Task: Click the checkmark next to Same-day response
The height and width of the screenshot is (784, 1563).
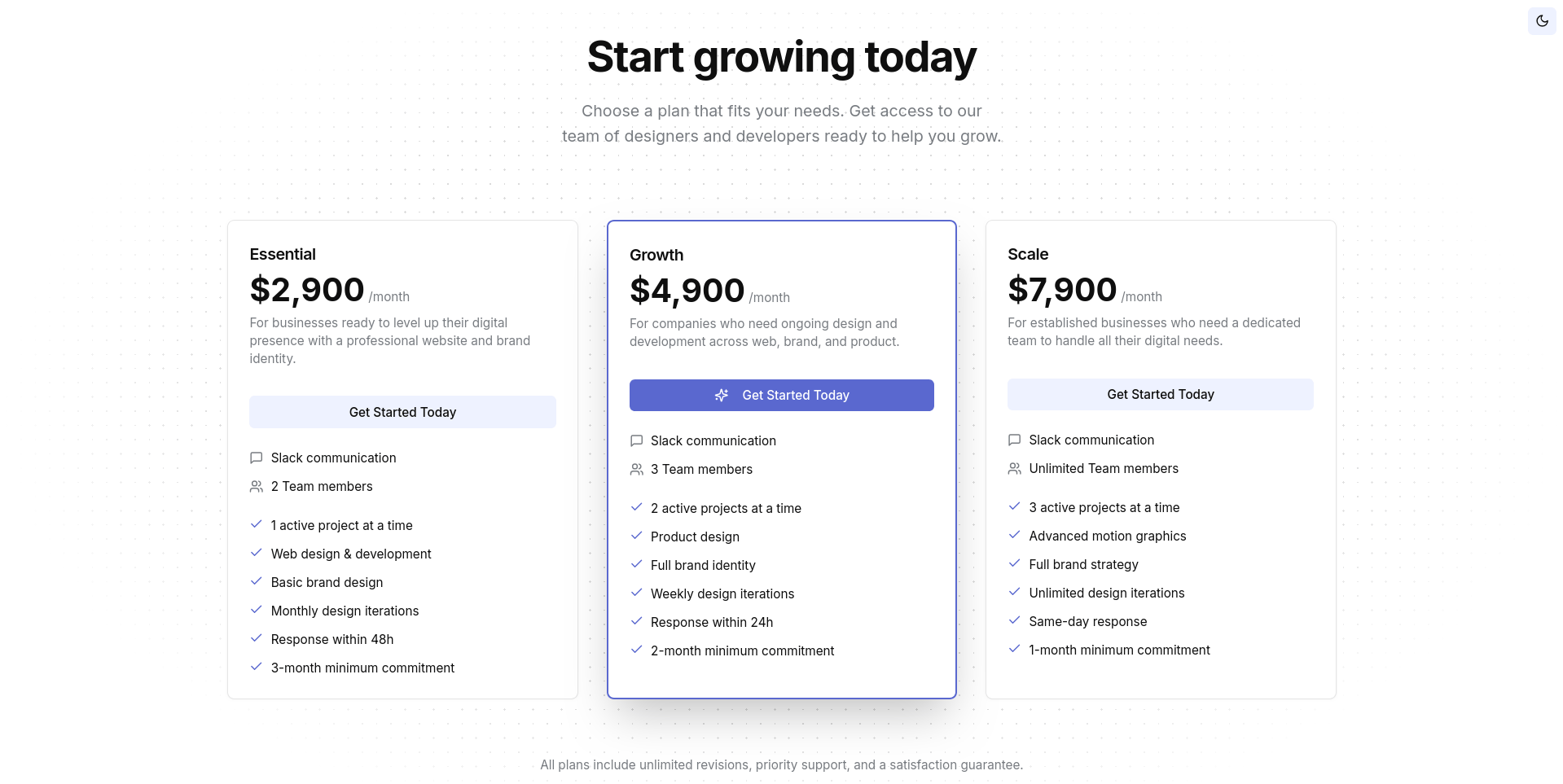Action: pyautogui.click(x=1014, y=620)
